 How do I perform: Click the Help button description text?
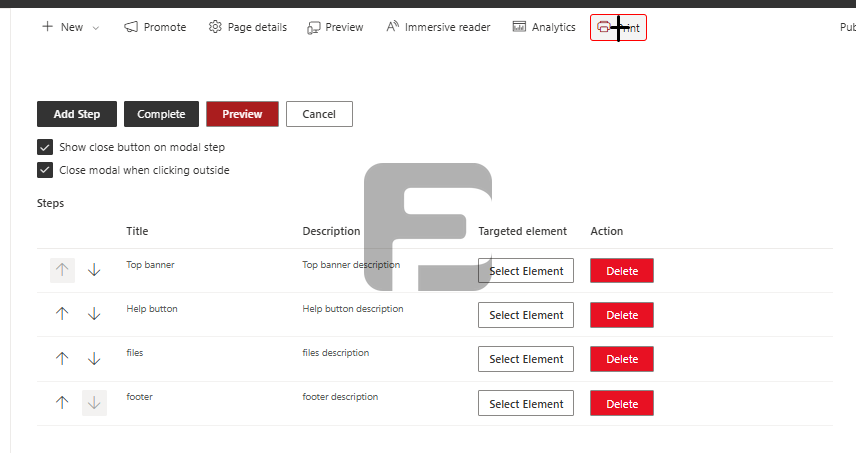tap(353, 309)
